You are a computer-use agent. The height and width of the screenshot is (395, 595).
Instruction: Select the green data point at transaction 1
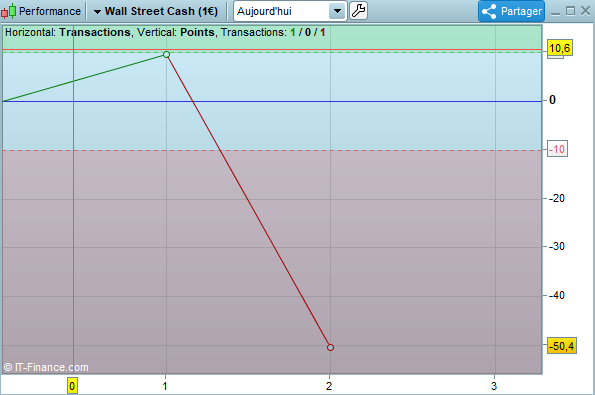(166, 55)
